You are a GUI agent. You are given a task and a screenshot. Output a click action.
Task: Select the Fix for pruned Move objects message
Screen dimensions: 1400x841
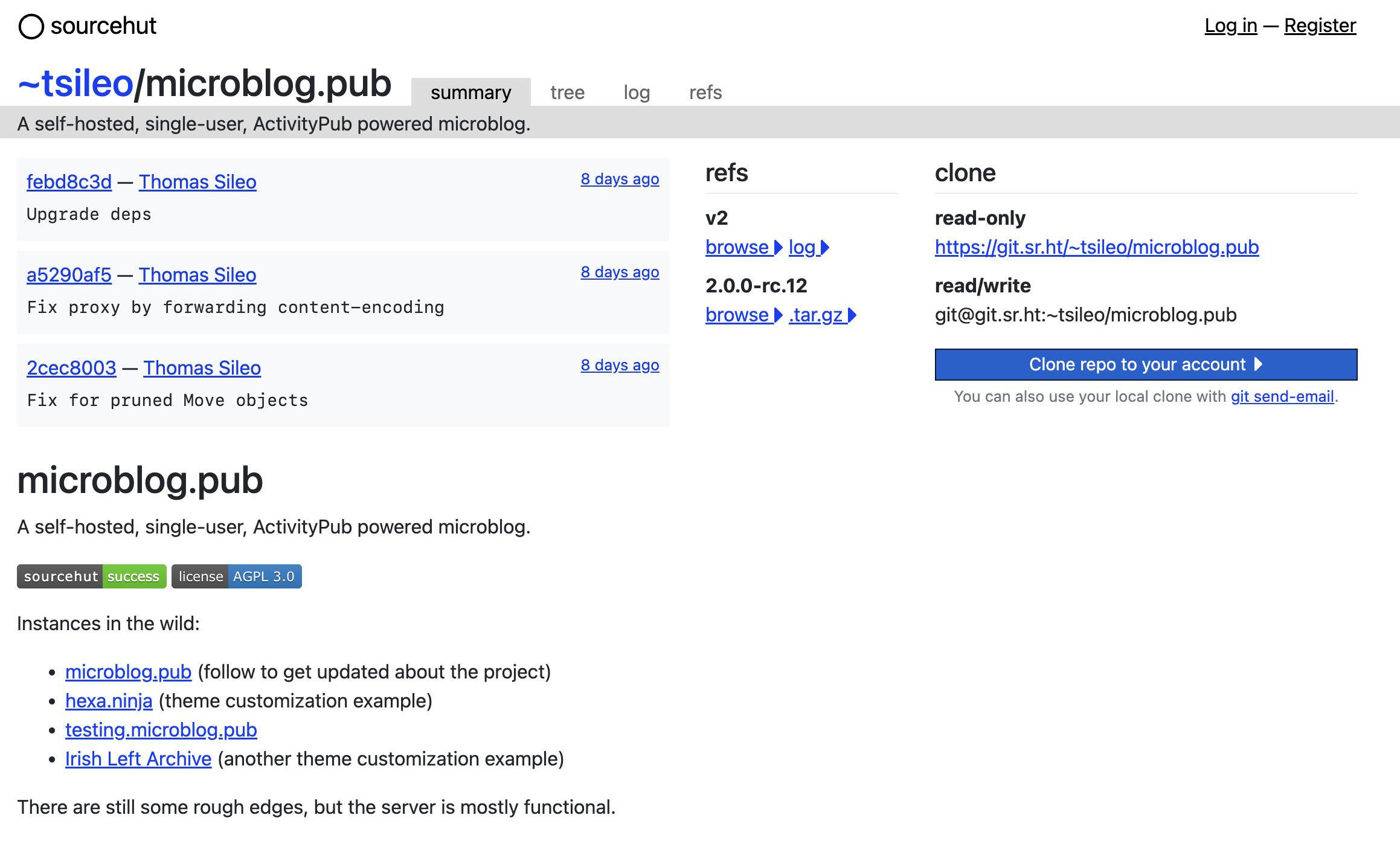pyautogui.click(x=167, y=401)
